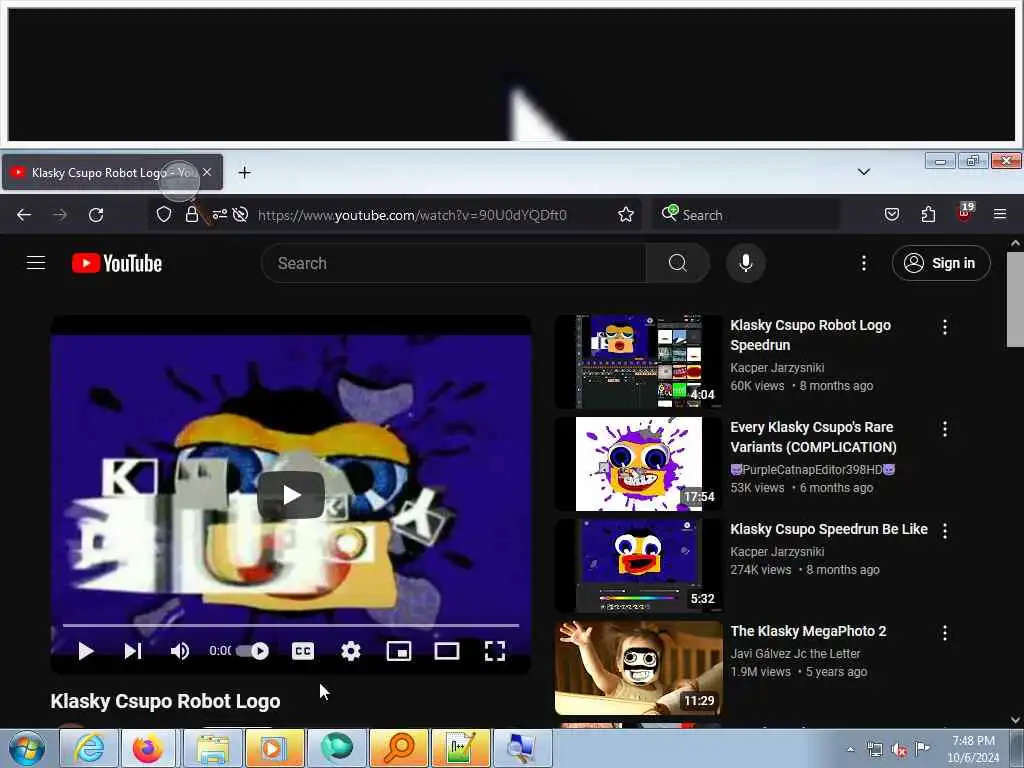Open the Windows Start button
1024x768 pixels.
tap(27, 748)
